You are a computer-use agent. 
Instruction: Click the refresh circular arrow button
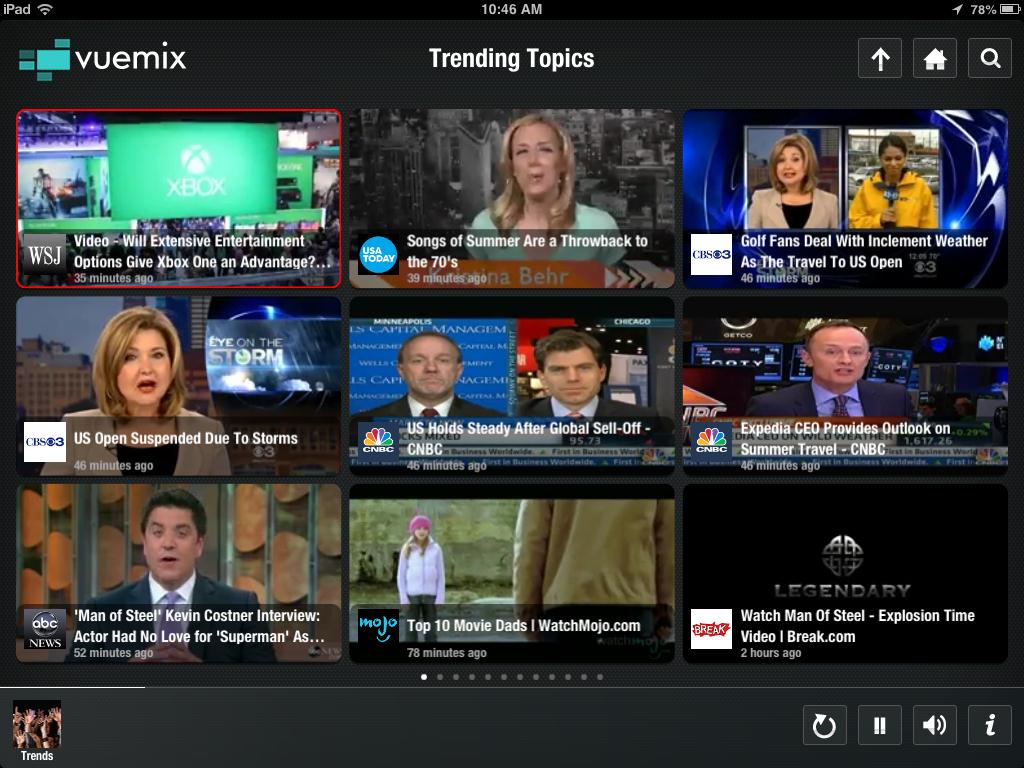pos(824,725)
